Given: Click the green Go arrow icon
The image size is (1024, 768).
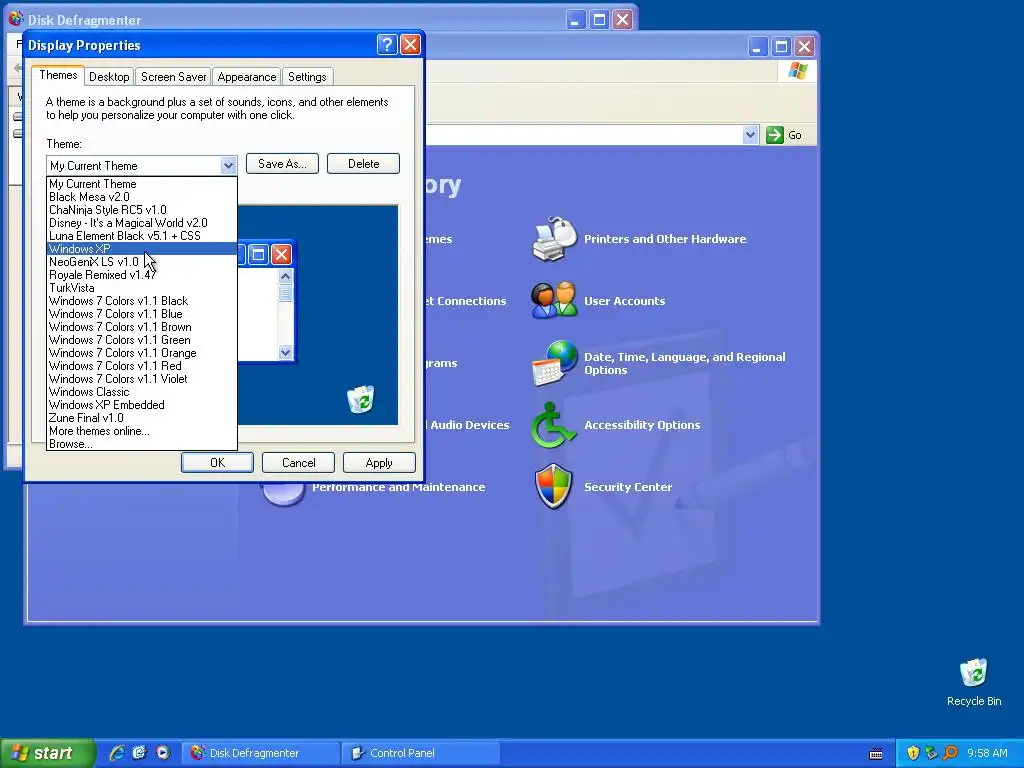Looking at the screenshot, I should [x=775, y=135].
